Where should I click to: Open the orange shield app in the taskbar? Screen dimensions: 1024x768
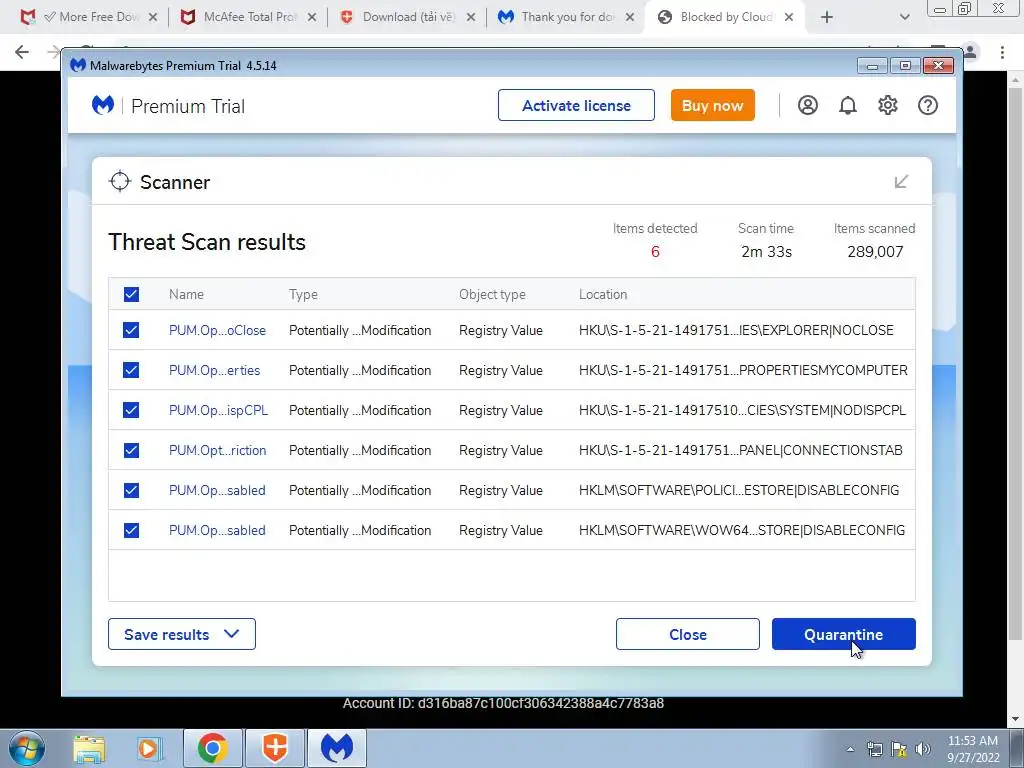point(275,748)
